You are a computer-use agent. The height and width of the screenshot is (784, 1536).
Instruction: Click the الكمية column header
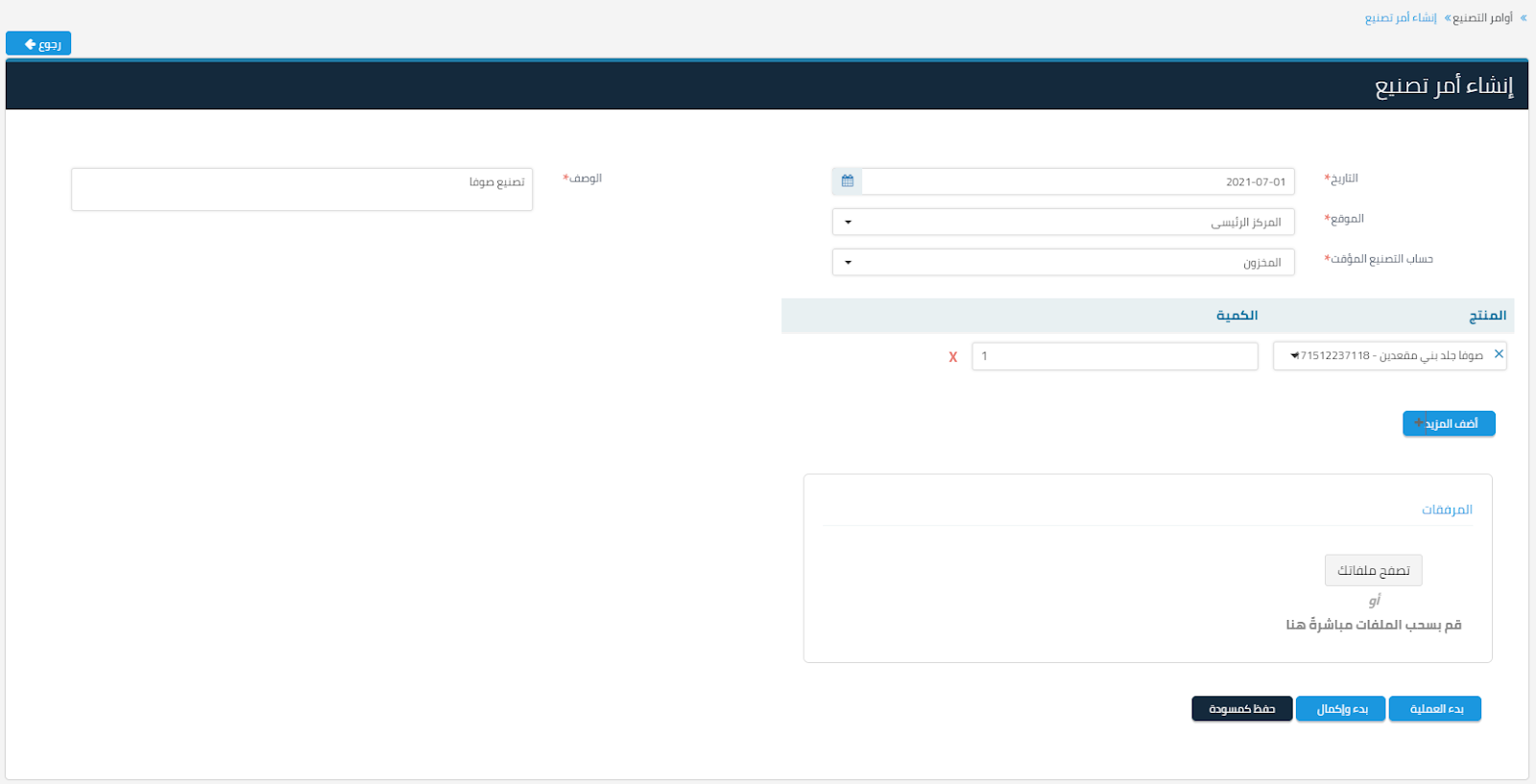click(1236, 316)
